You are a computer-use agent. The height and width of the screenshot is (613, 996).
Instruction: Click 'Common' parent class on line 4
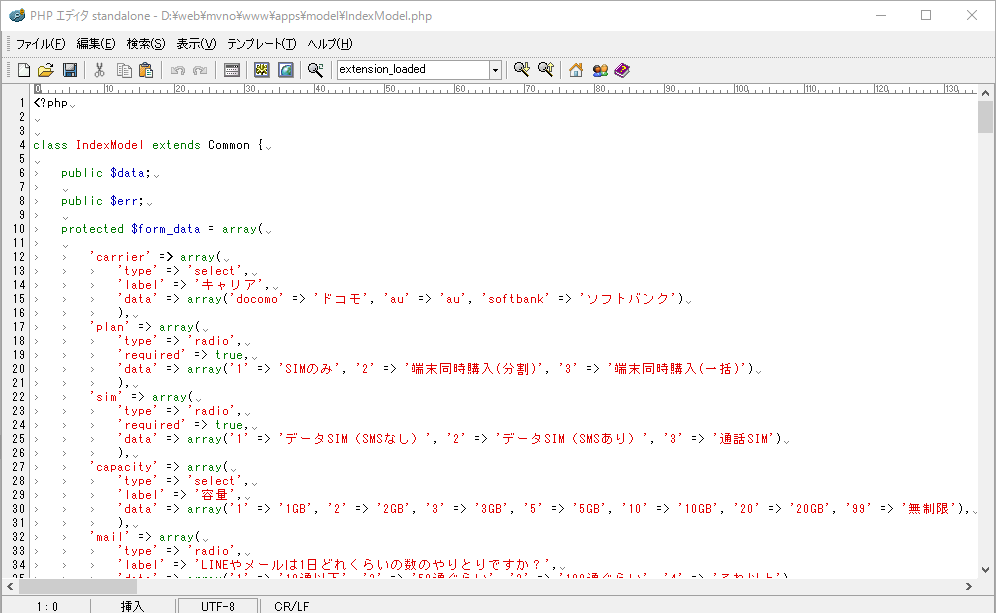pyautogui.click(x=229, y=145)
